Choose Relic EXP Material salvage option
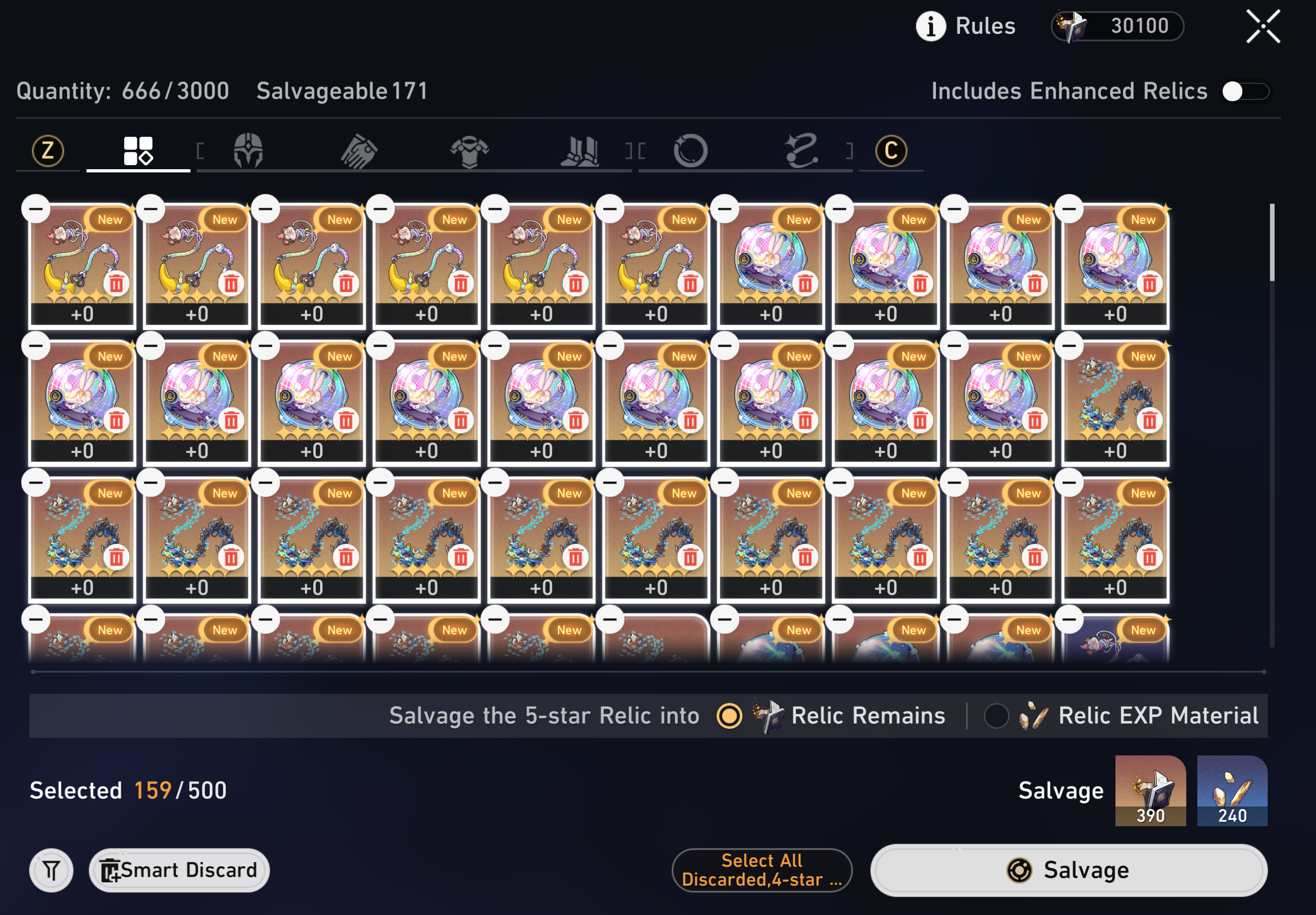The width and height of the screenshot is (1316, 915). [996, 715]
